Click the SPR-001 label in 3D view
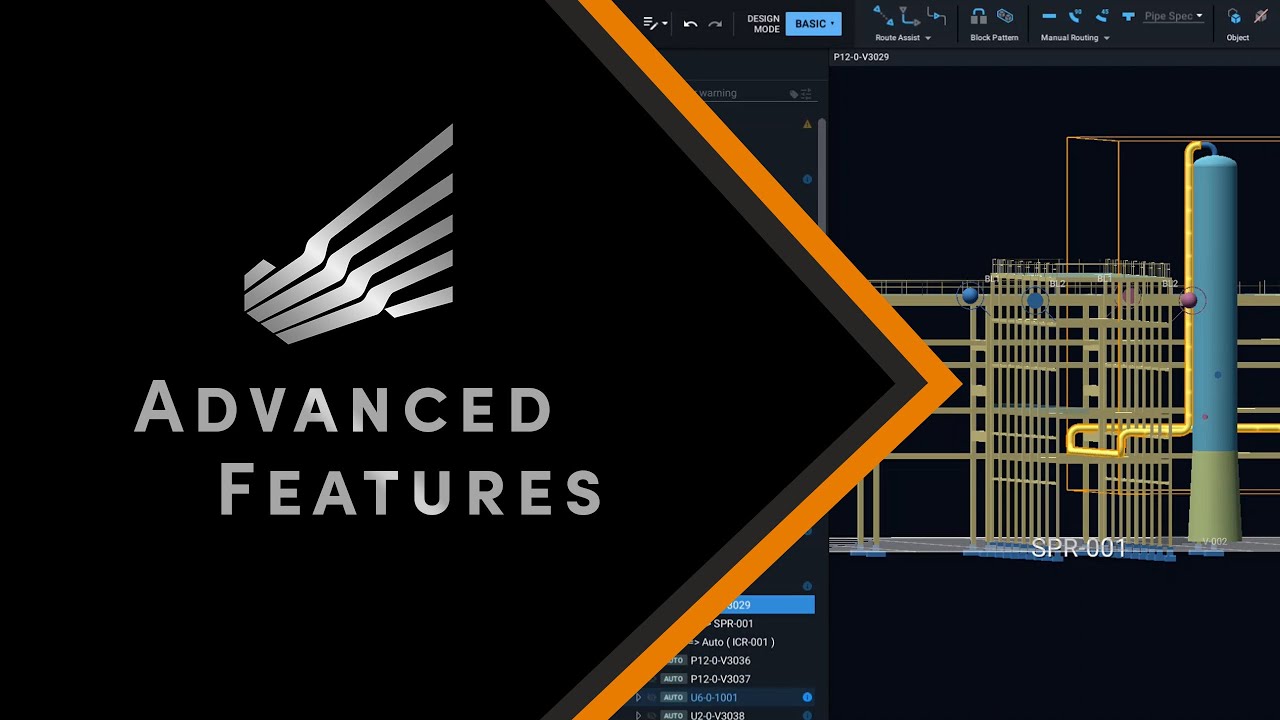This screenshot has width=1280, height=720. 1079,548
